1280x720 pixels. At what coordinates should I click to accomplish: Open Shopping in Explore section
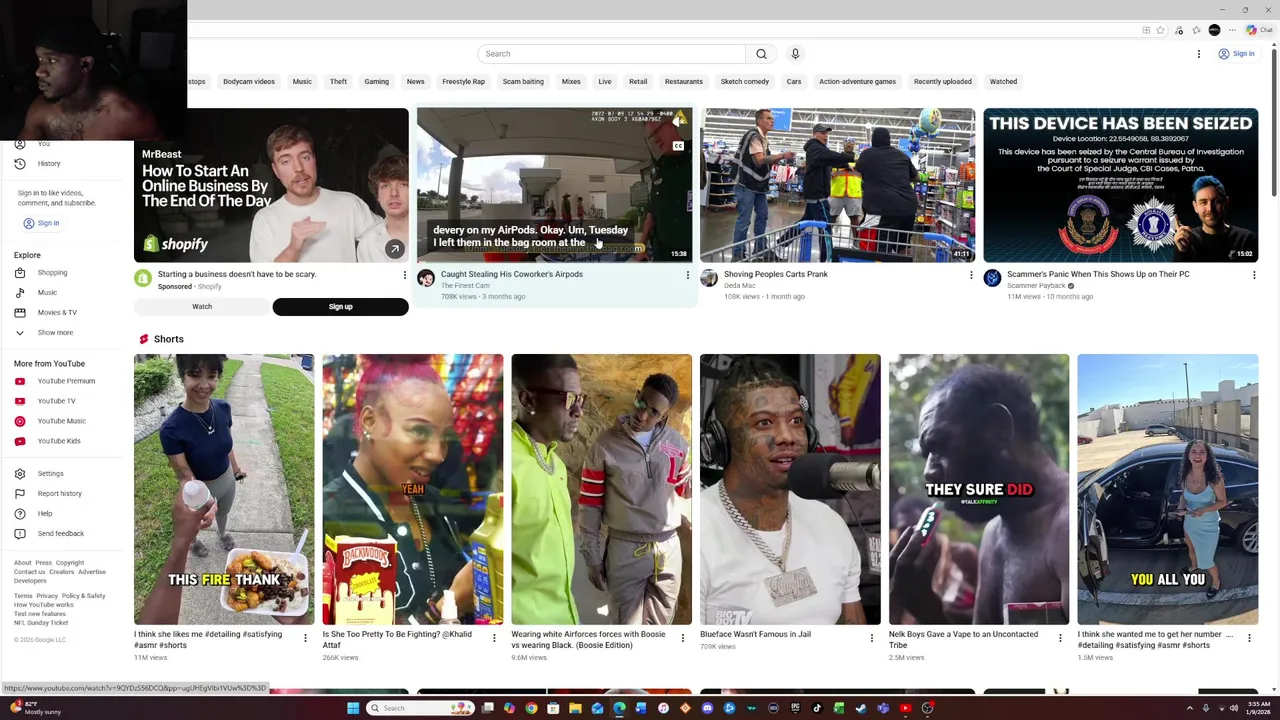tap(52, 272)
